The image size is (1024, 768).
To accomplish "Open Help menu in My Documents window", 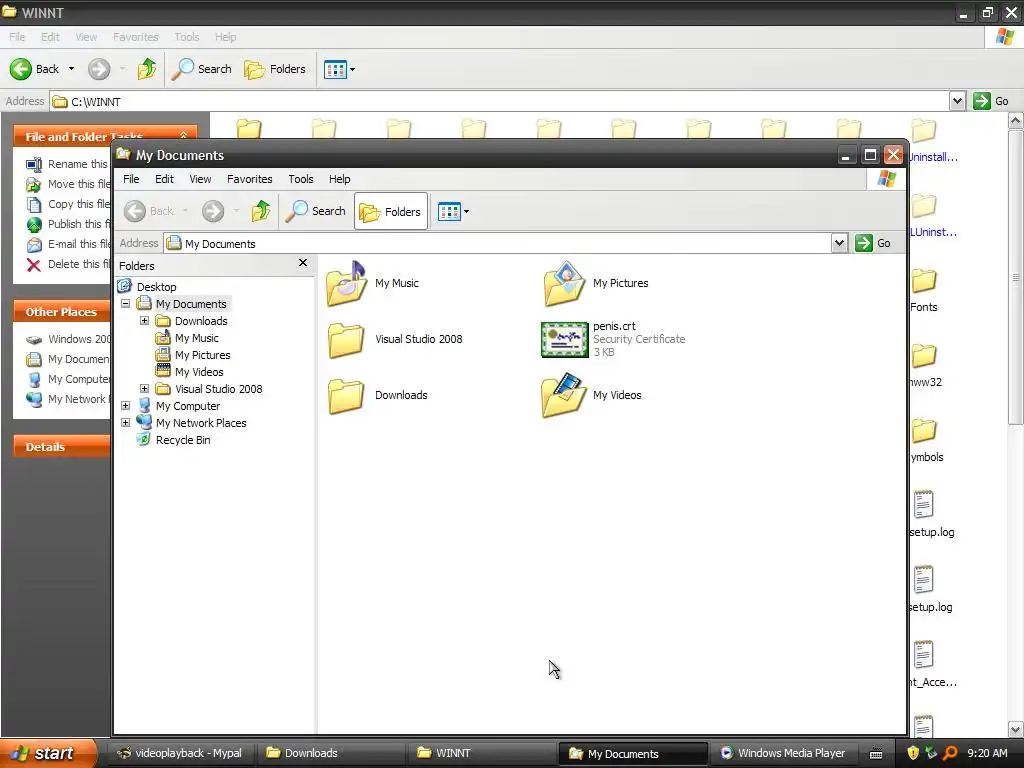I will [340, 179].
